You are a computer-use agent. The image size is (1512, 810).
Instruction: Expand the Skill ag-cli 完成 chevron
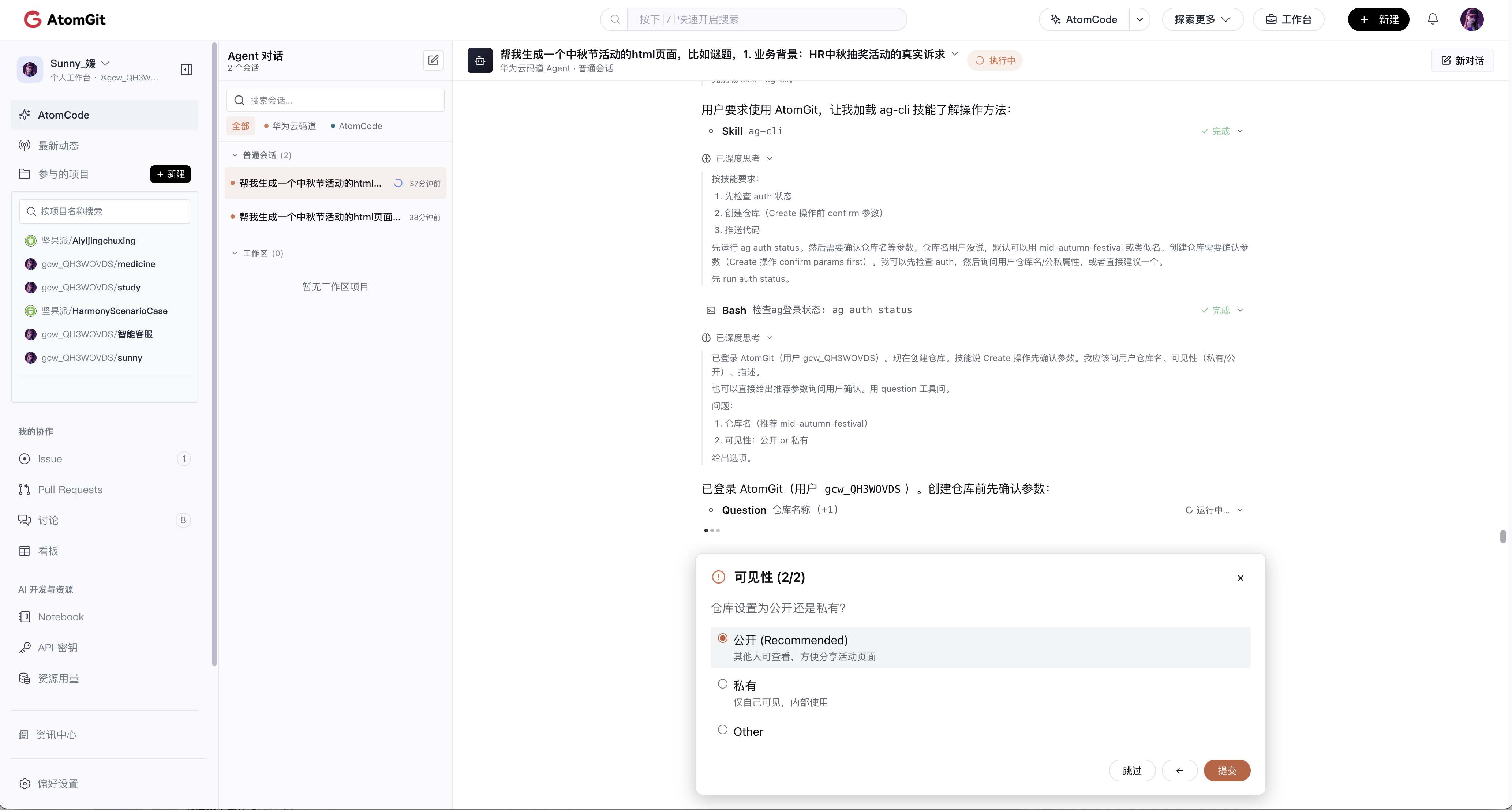click(1240, 131)
